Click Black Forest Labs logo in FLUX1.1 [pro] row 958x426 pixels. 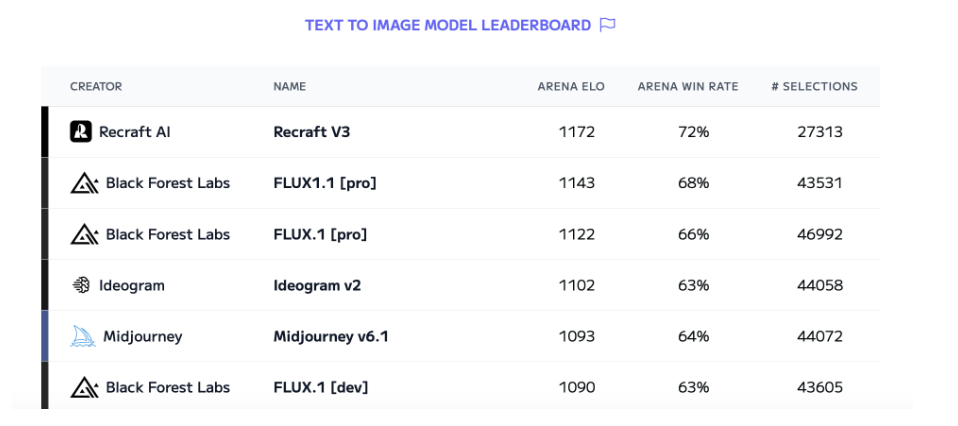84,183
